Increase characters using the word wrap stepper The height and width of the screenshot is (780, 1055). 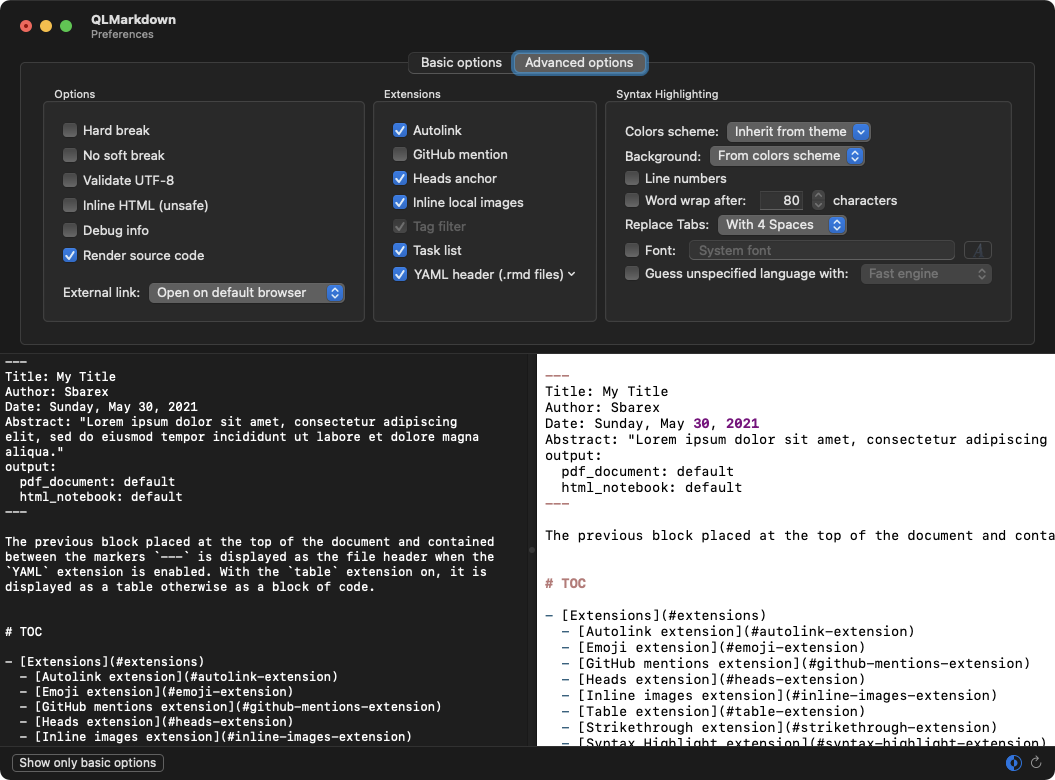[818, 195]
